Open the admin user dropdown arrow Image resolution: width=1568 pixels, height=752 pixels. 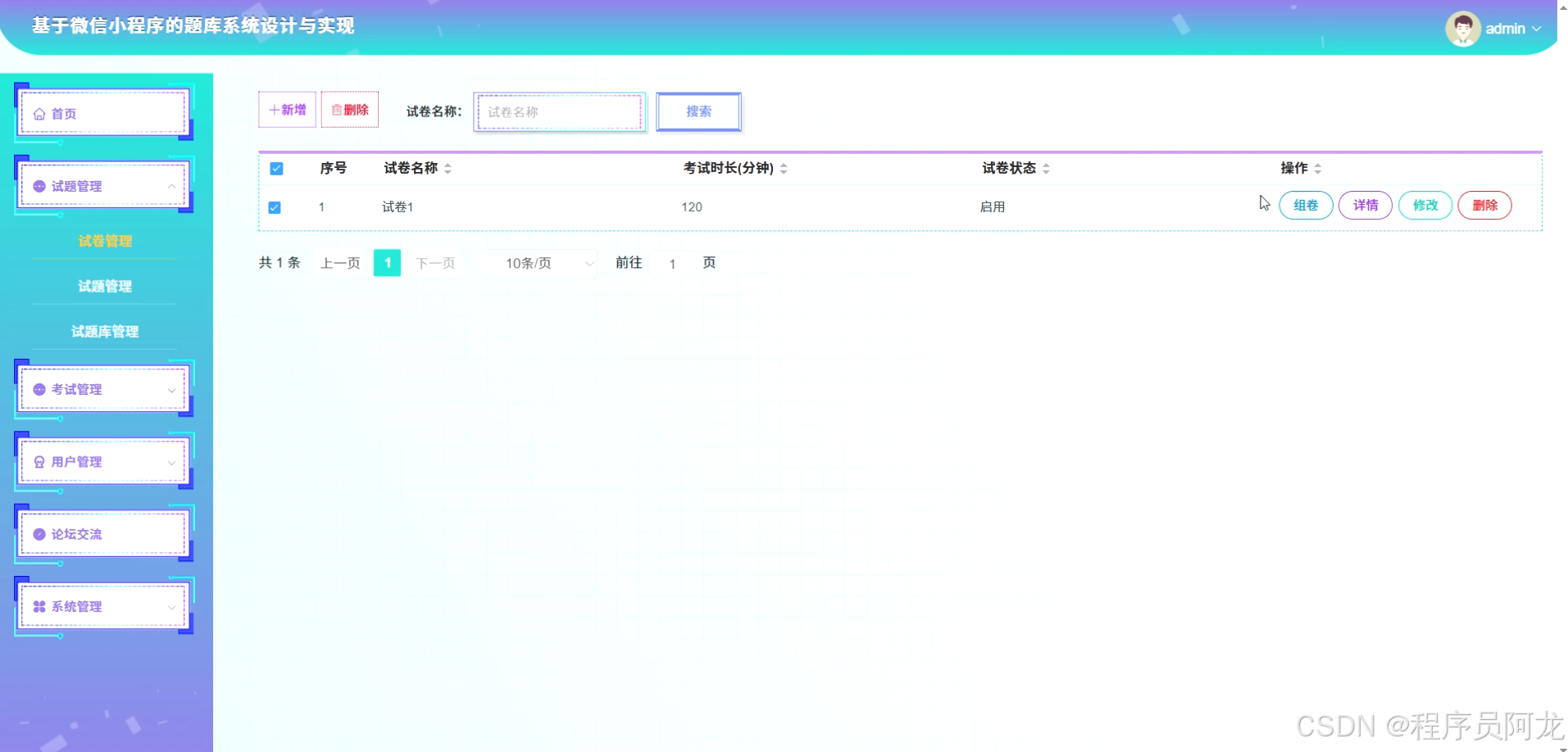point(1537,29)
